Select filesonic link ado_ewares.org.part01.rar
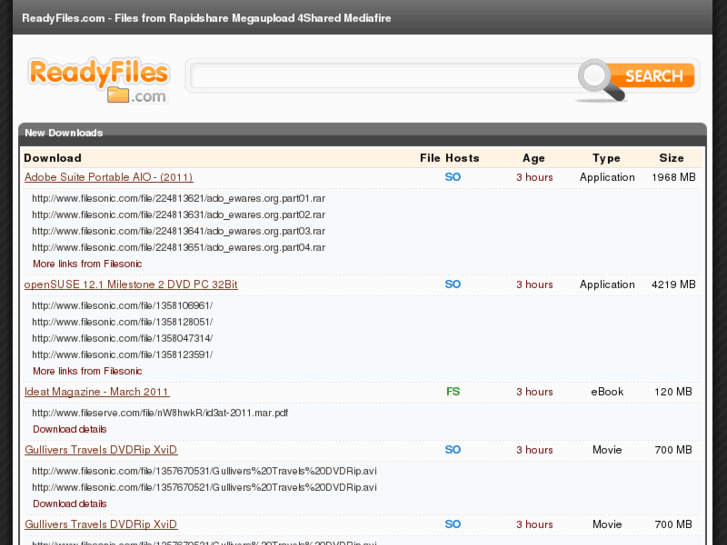Screen dimensions: 727x545 (179, 199)
